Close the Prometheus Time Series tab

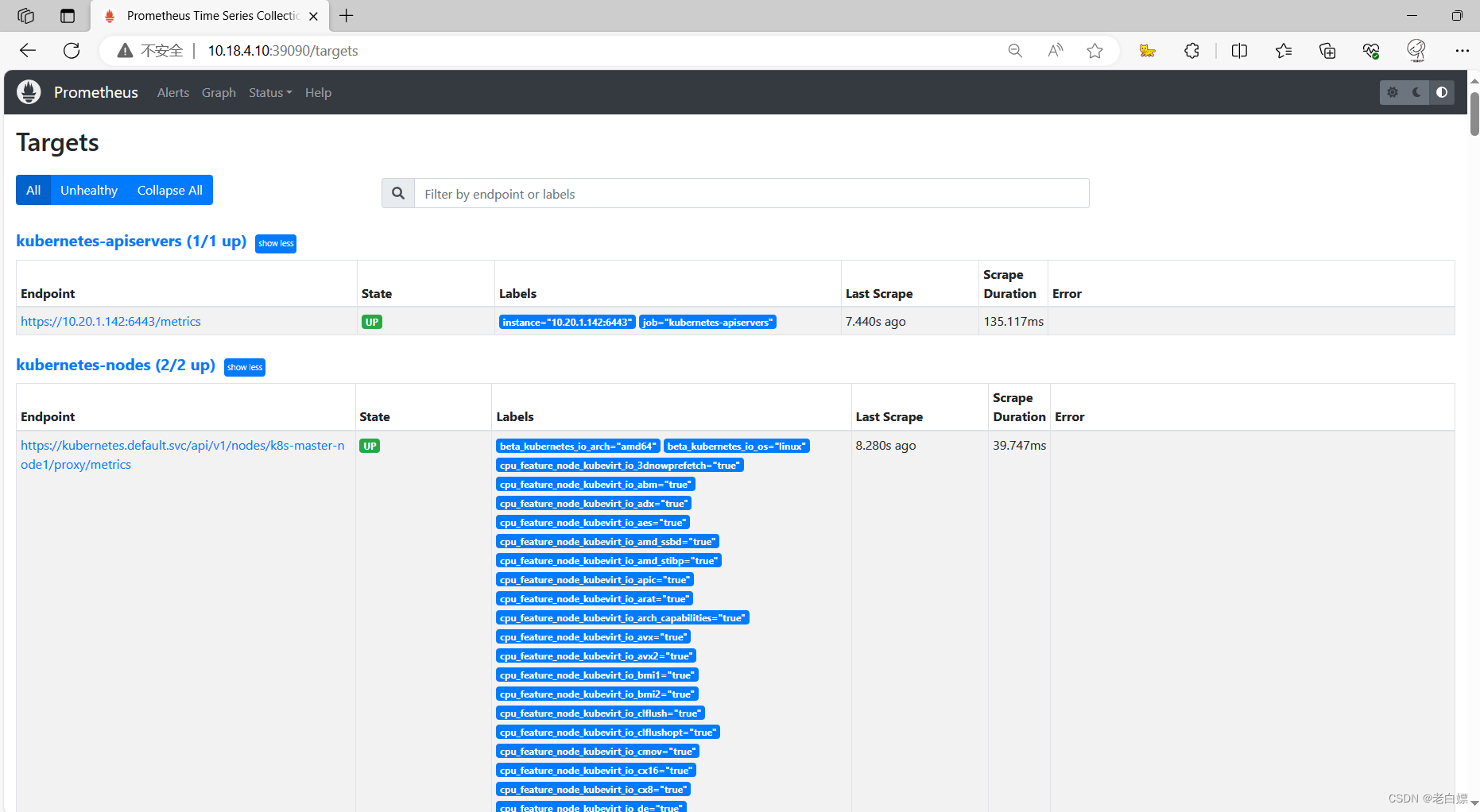point(313,16)
